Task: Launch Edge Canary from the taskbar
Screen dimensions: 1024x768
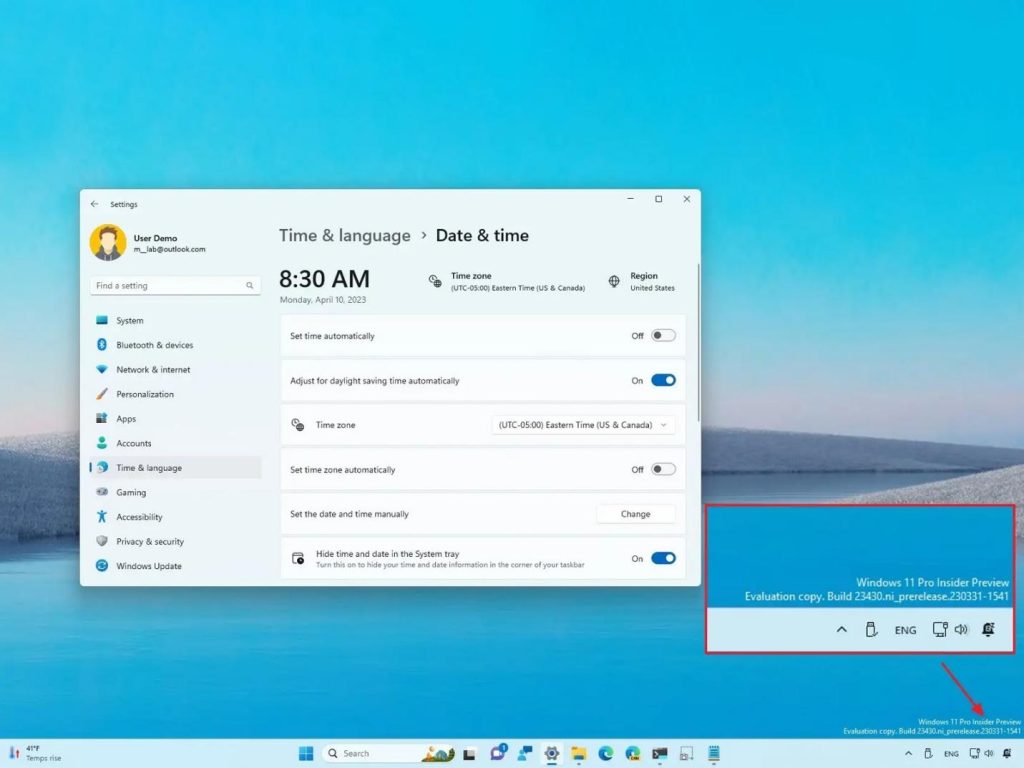Action: pos(633,754)
